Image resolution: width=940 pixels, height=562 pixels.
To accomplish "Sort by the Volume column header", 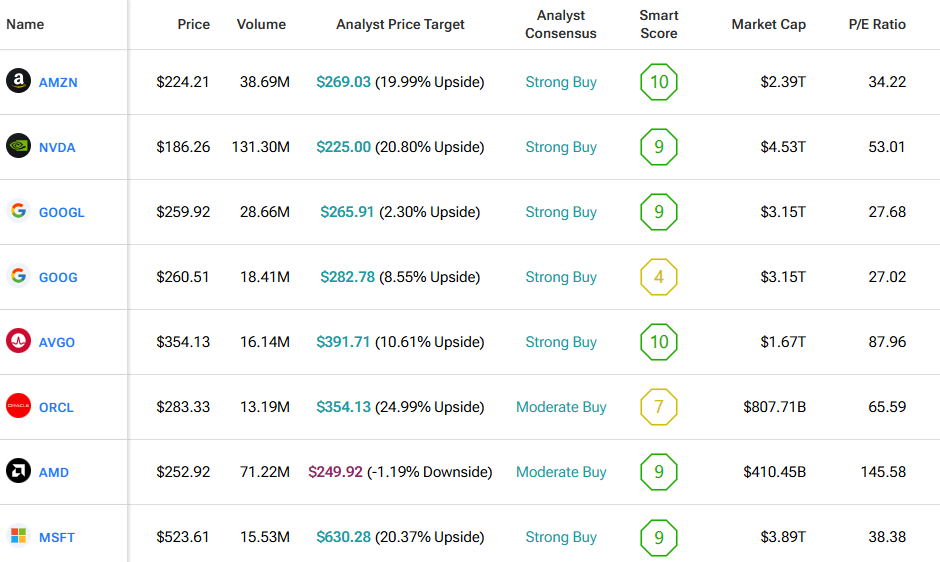I will tap(261, 24).
